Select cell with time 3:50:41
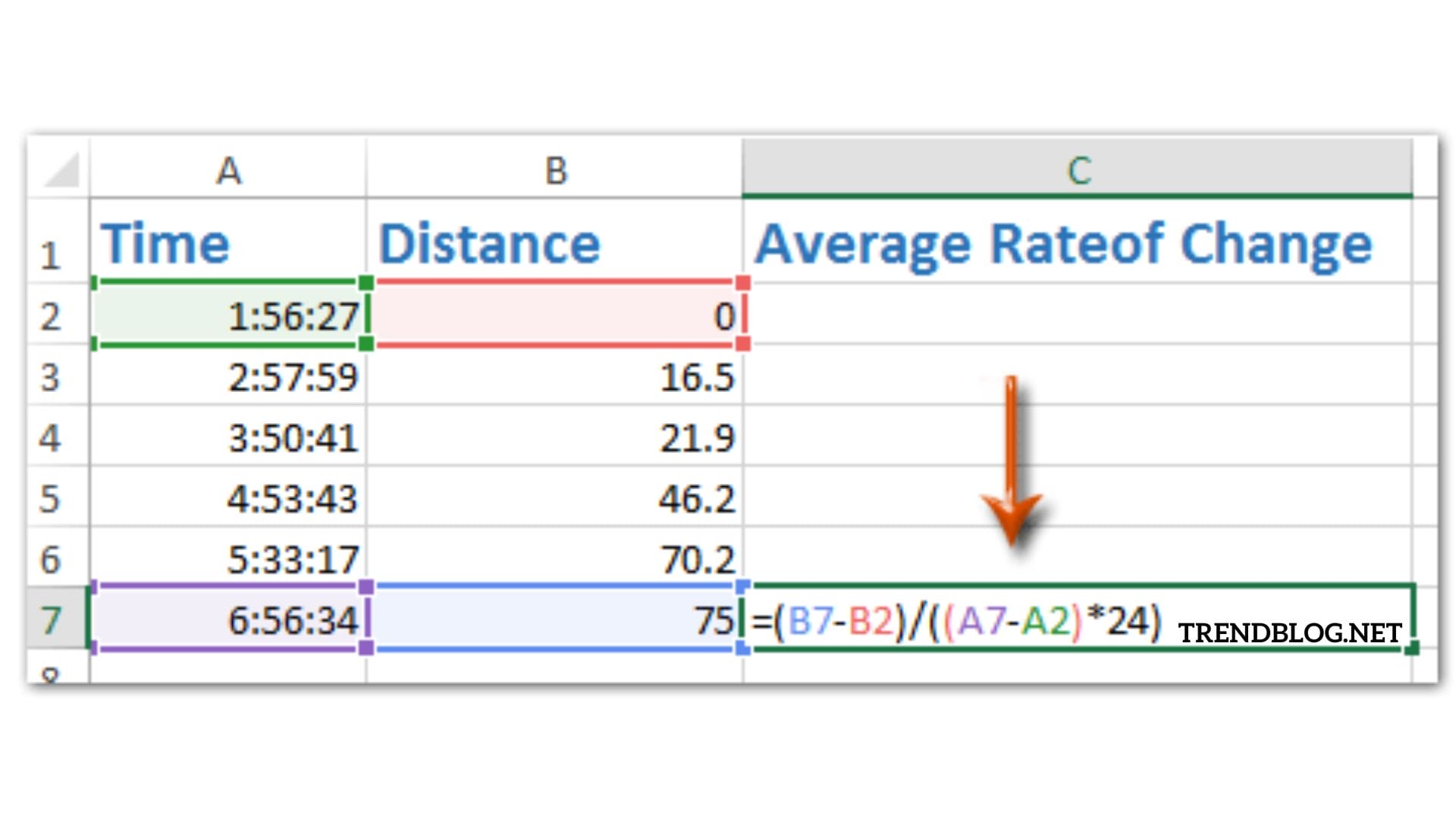 [293, 438]
